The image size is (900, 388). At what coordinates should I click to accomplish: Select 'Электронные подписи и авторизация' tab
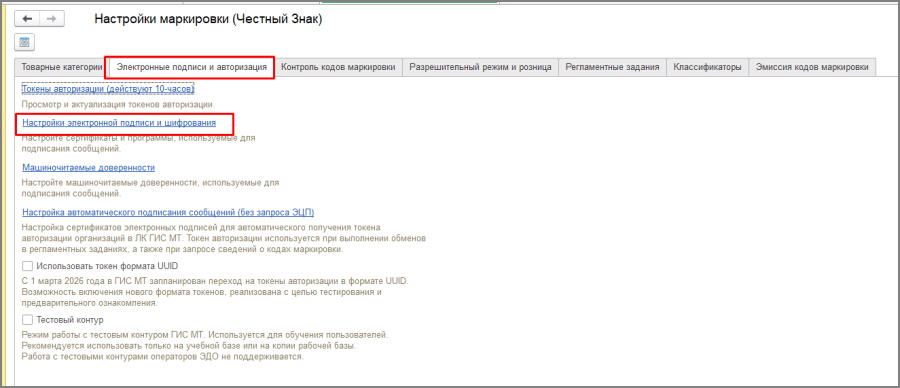192,67
